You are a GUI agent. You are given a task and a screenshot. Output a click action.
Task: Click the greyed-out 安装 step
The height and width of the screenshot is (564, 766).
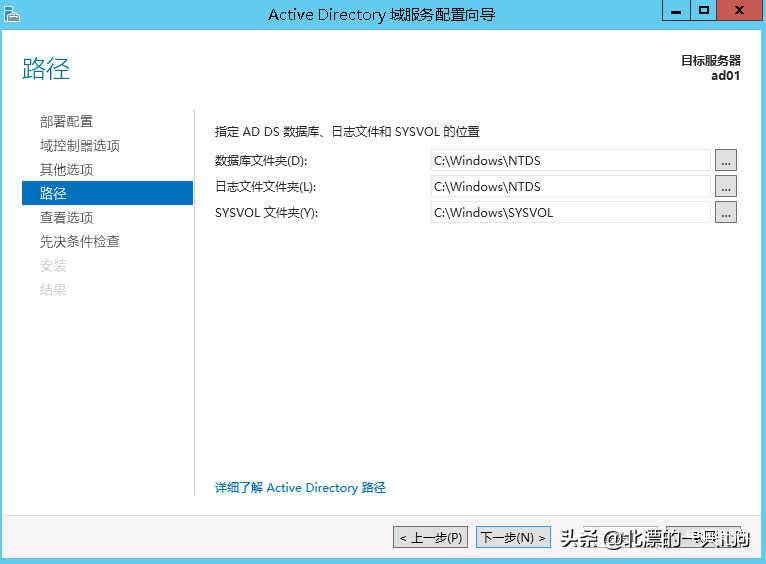[x=53, y=265]
